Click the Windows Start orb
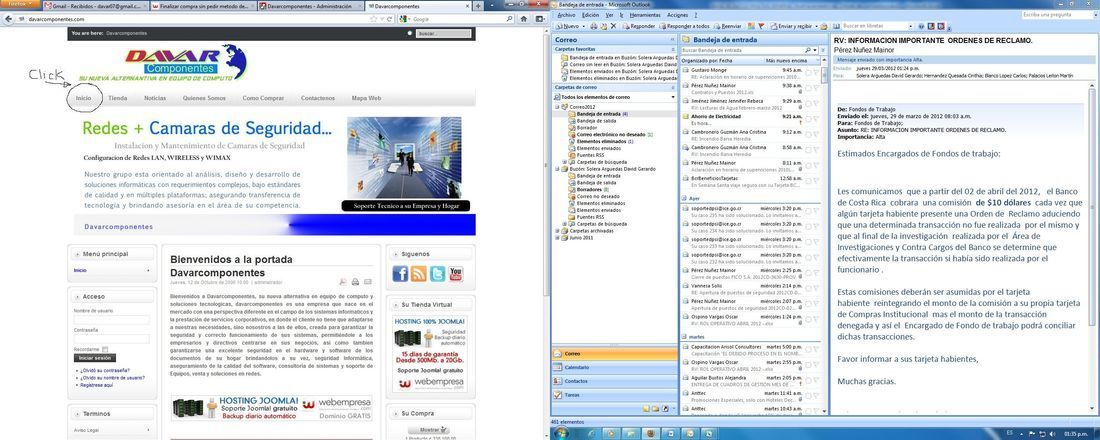Viewport: 1100px width, 440px height. 560,432
